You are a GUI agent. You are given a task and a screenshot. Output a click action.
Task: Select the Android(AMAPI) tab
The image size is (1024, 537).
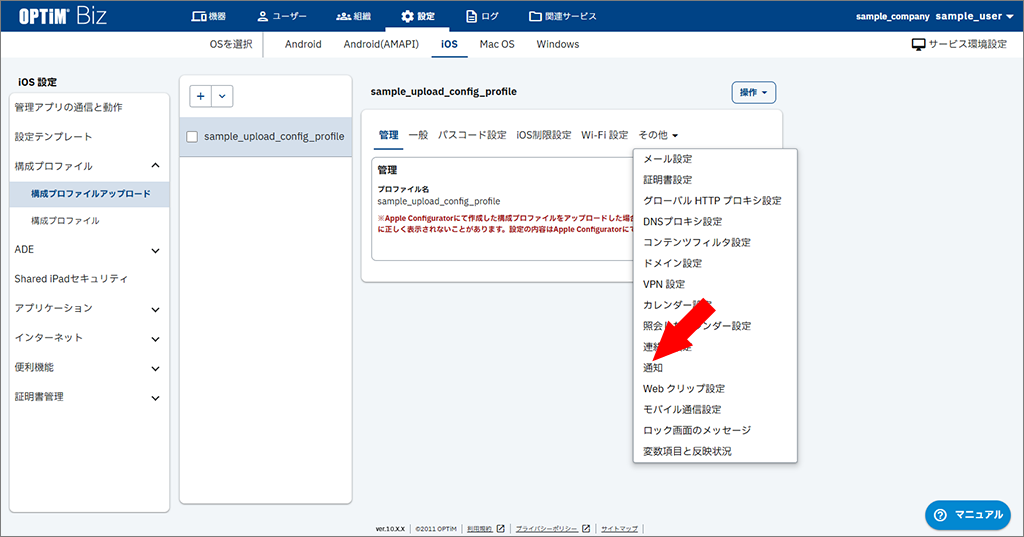coord(381,44)
